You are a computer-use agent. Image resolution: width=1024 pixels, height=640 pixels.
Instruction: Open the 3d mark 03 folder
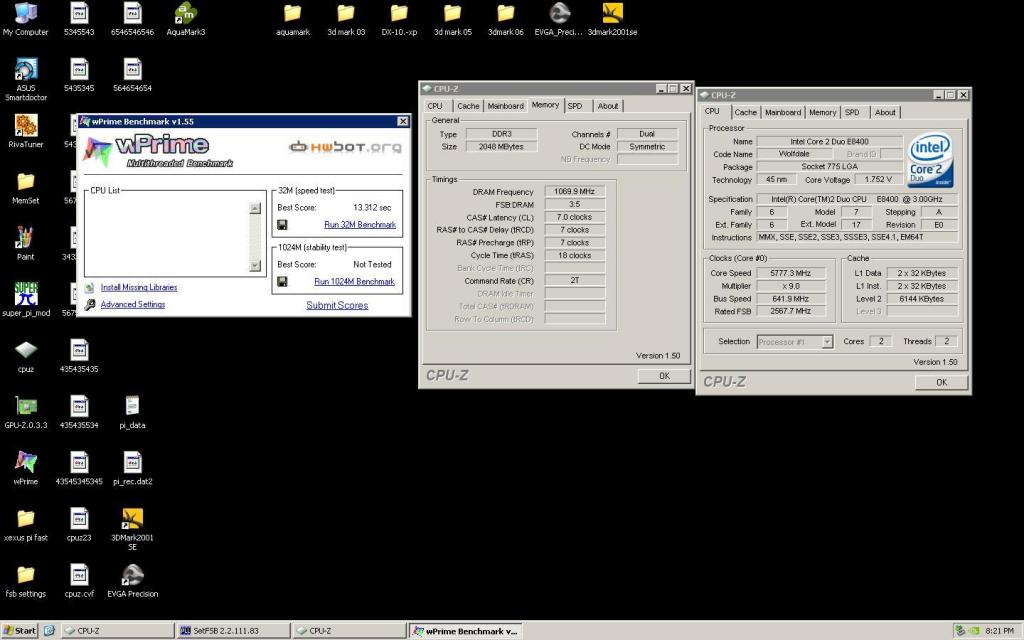(346, 19)
